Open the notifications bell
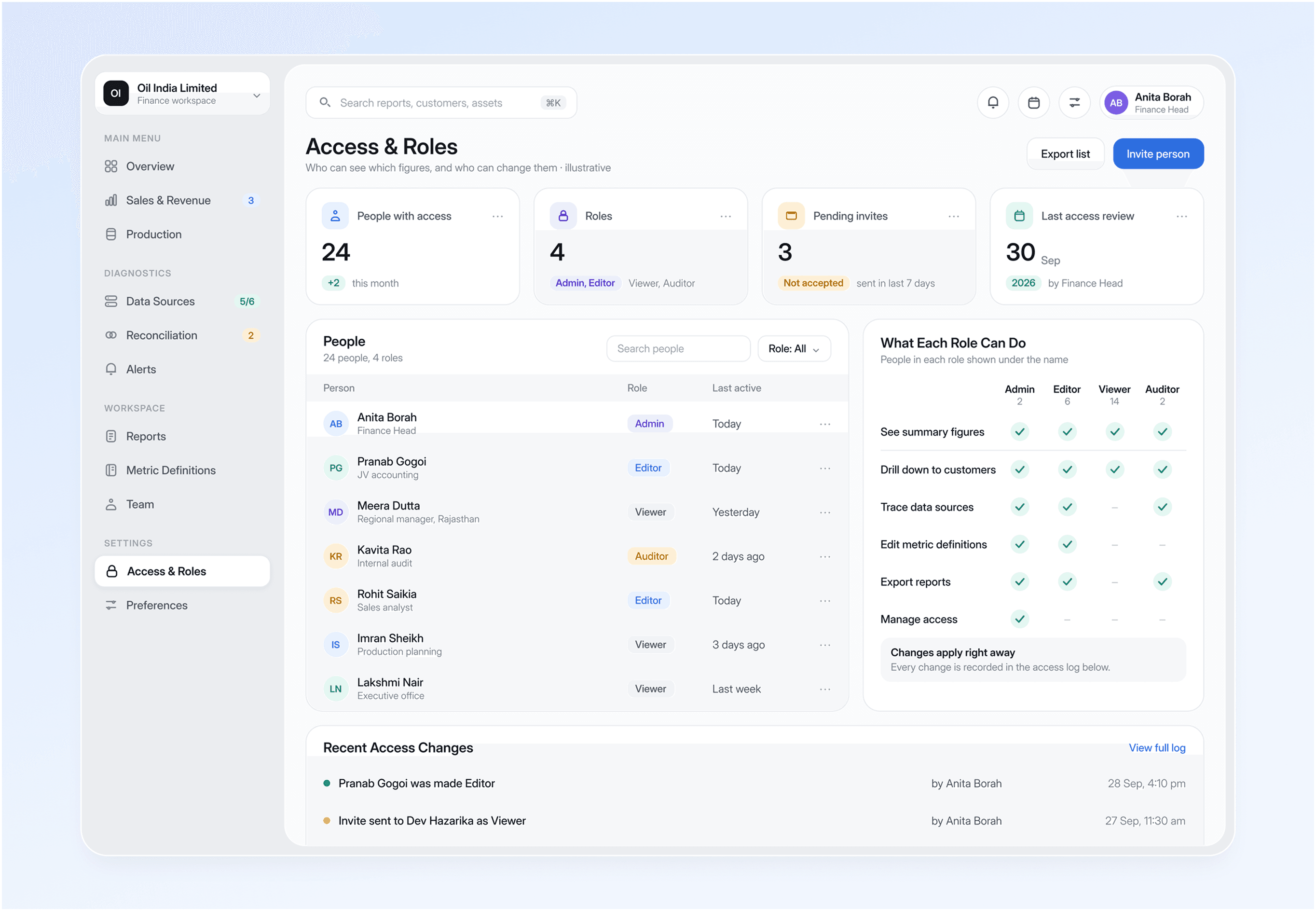Viewport: 1316px width, 911px height. 992,103
